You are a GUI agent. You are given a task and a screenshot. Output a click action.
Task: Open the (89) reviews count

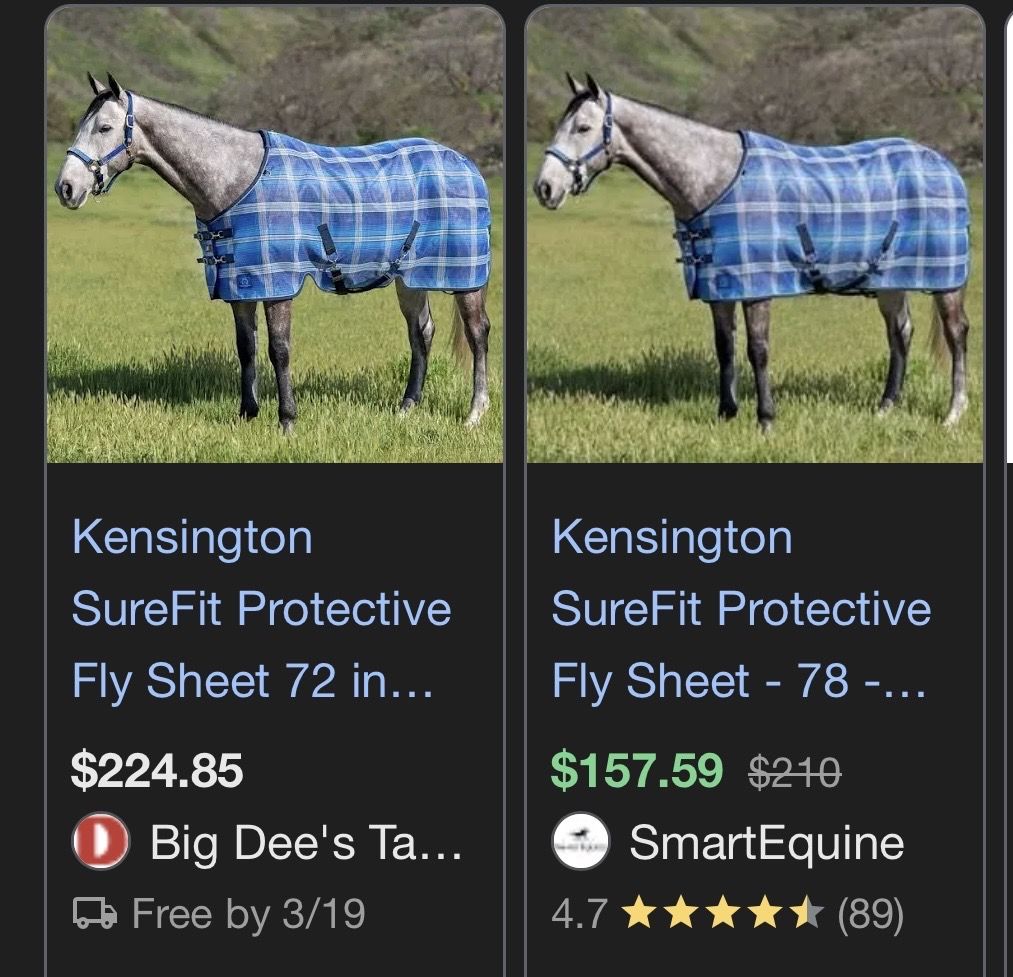click(870, 913)
